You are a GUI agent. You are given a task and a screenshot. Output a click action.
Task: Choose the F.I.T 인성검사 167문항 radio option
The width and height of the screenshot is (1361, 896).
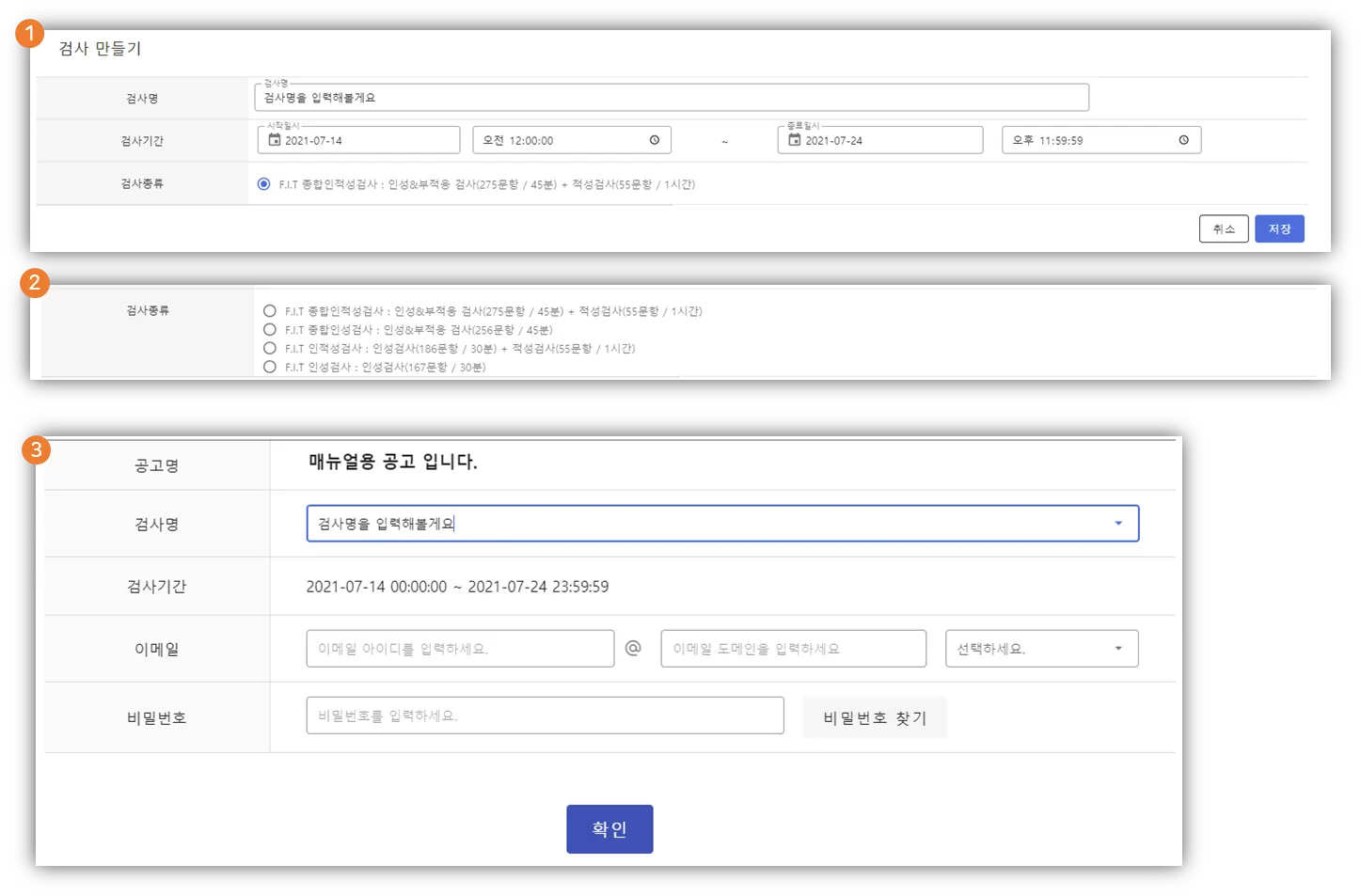tap(270, 367)
